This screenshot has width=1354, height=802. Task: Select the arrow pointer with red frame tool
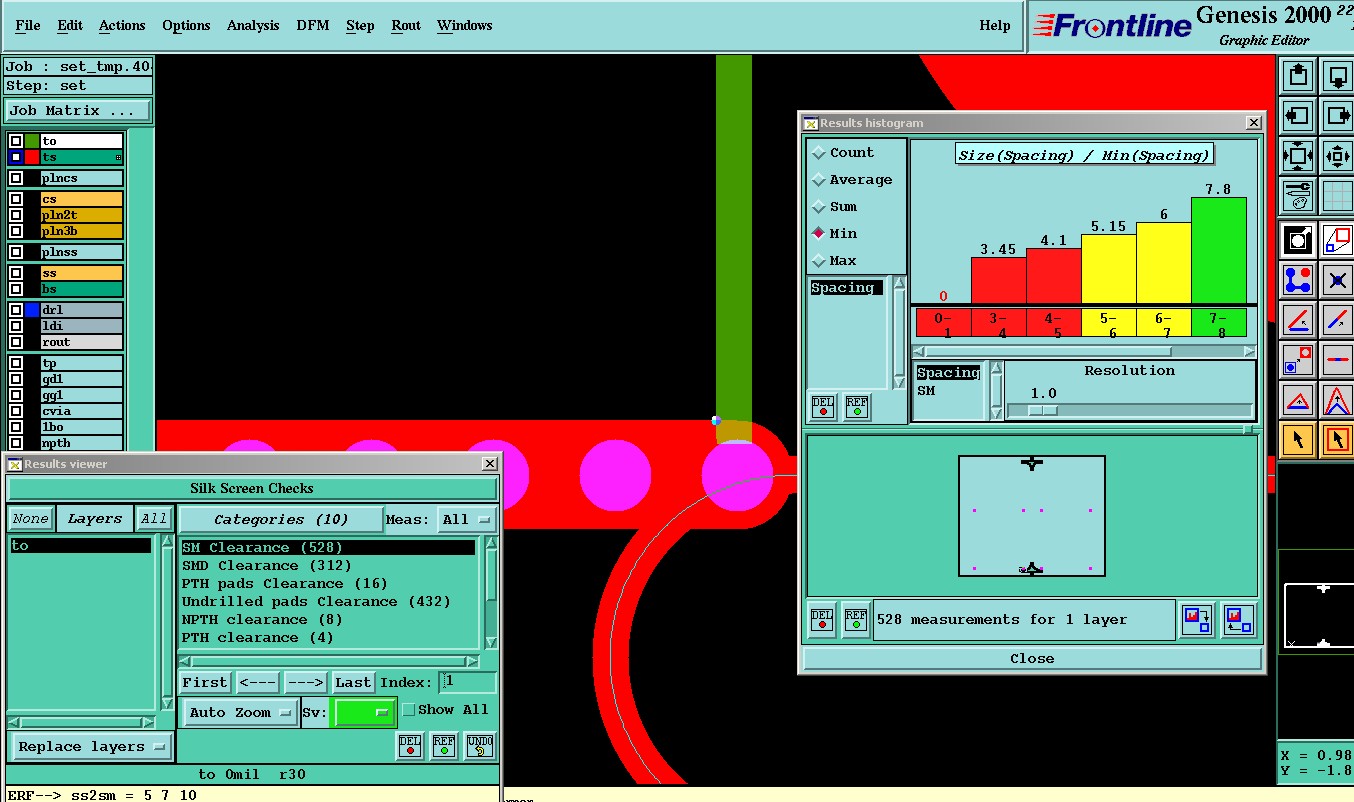1338,440
